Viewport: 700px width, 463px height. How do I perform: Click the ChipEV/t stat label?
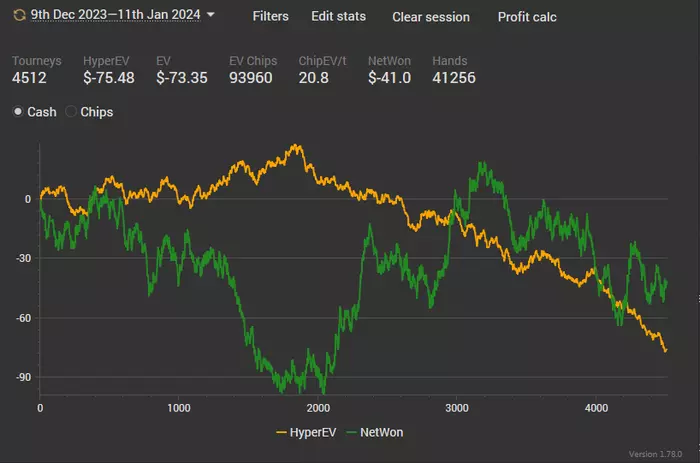click(322, 61)
